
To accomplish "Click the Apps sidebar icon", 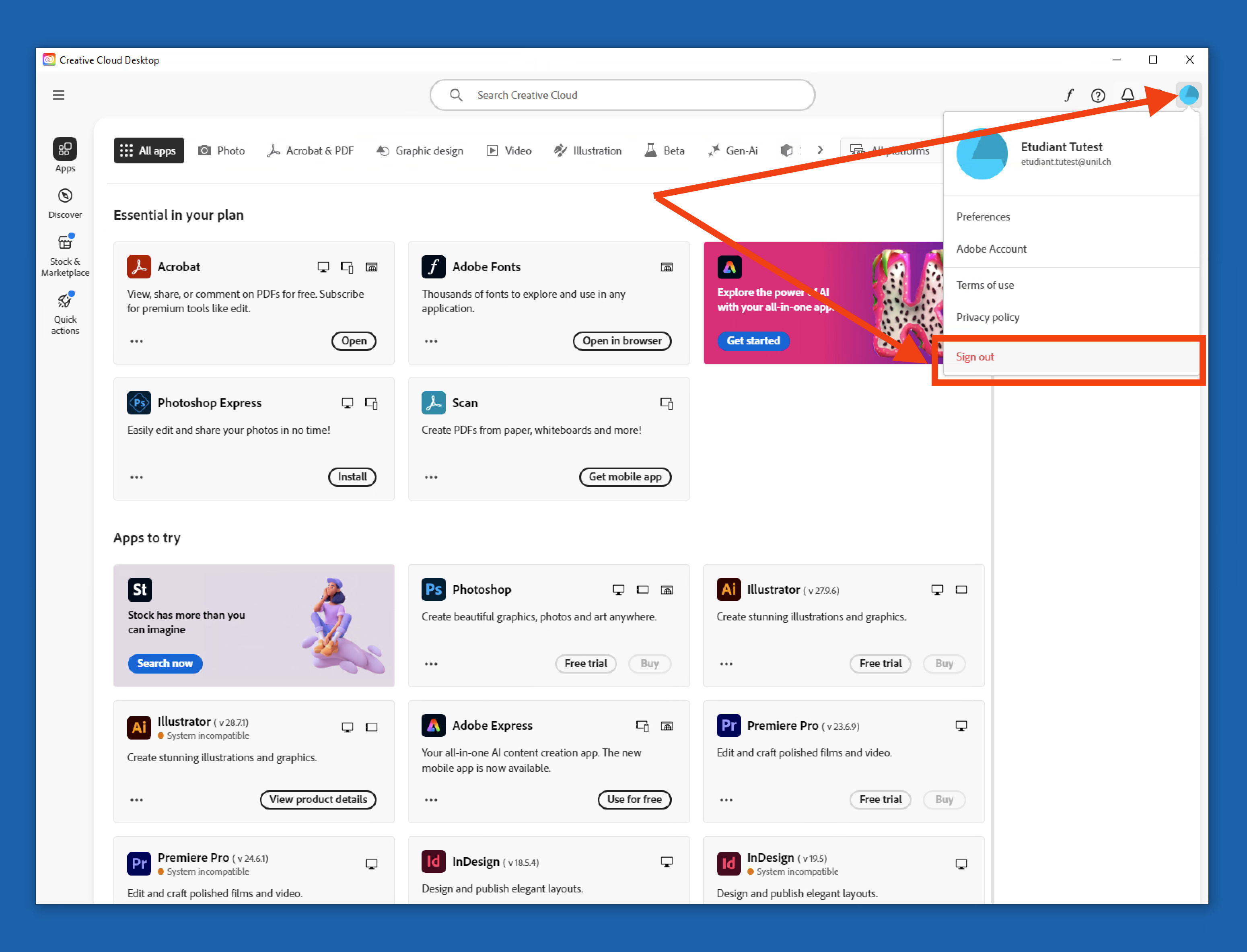I will tap(65, 150).
